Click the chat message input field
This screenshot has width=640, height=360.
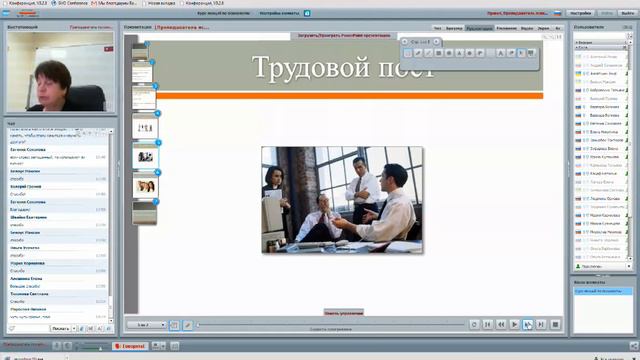[x=28, y=329]
